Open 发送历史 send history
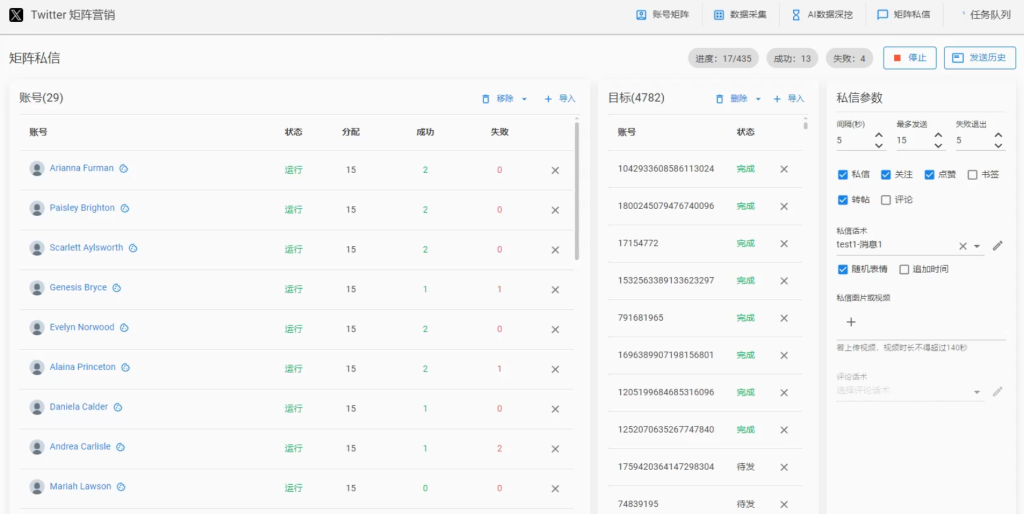Screen dimensions: 1024x514 [x=980, y=58]
